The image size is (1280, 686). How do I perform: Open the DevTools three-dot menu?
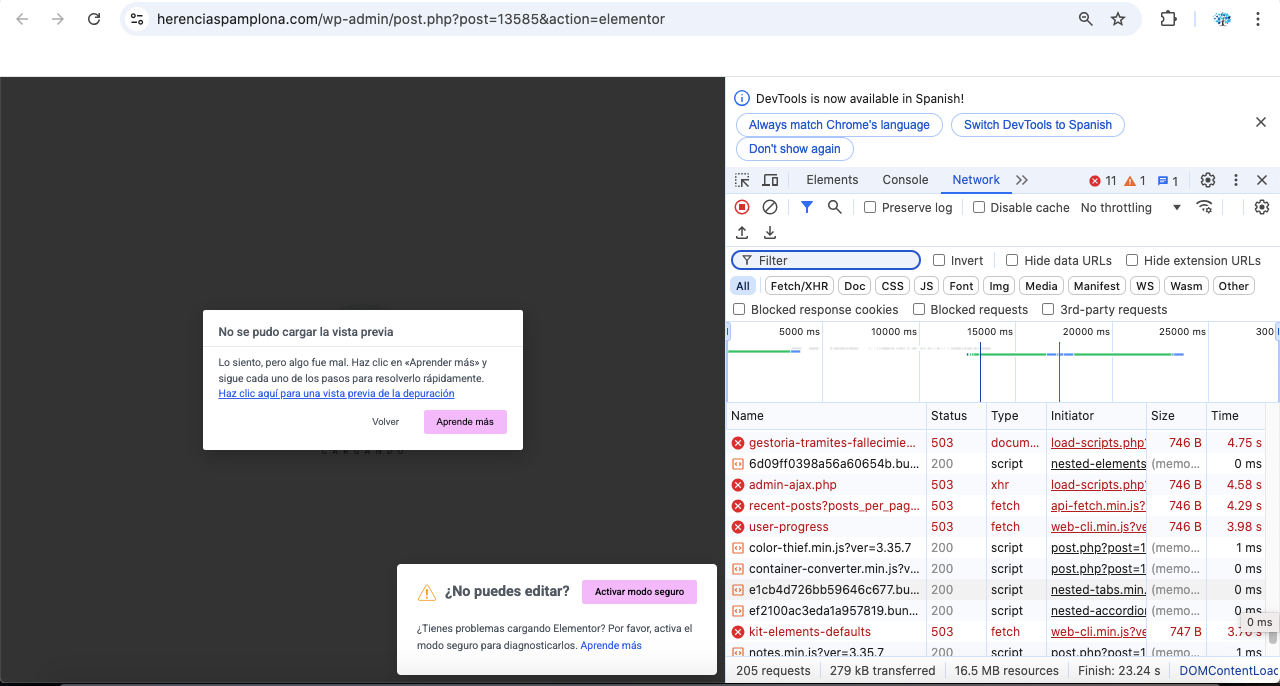(1236, 180)
